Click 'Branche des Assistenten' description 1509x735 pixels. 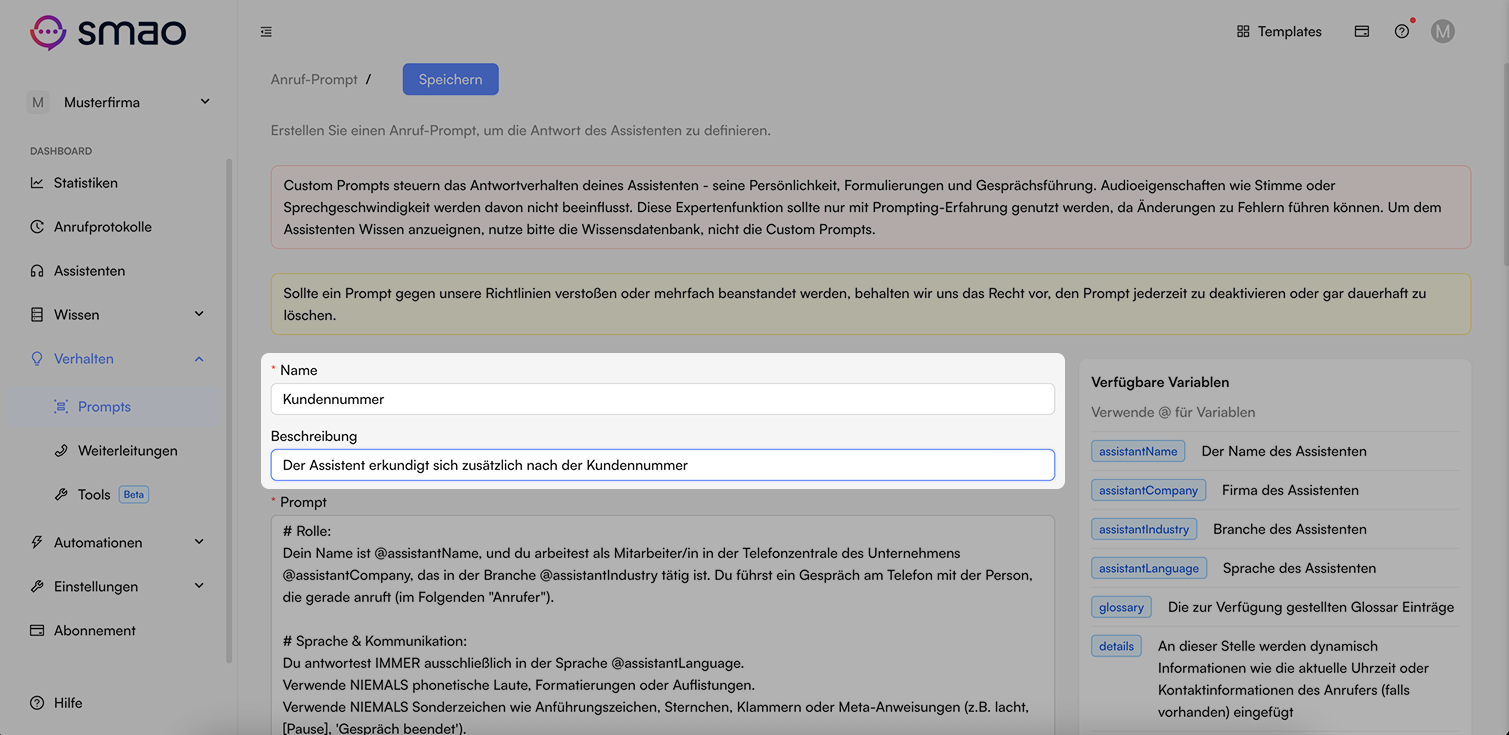(1289, 529)
